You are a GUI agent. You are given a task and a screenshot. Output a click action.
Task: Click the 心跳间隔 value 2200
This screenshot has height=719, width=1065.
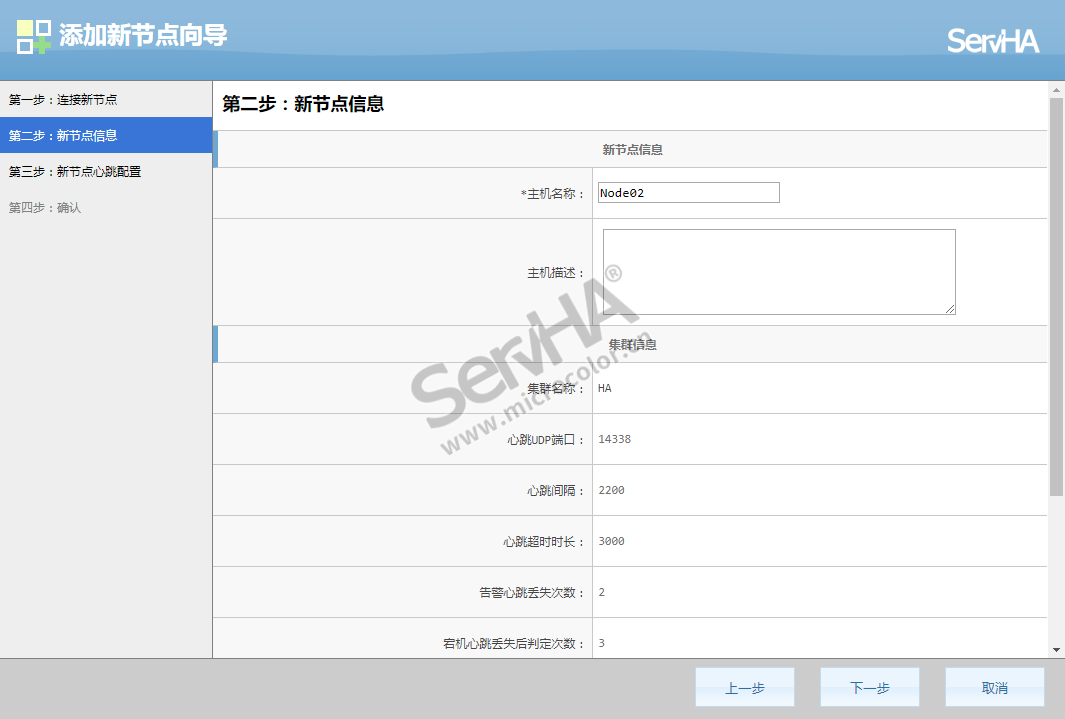click(x=611, y=490)
